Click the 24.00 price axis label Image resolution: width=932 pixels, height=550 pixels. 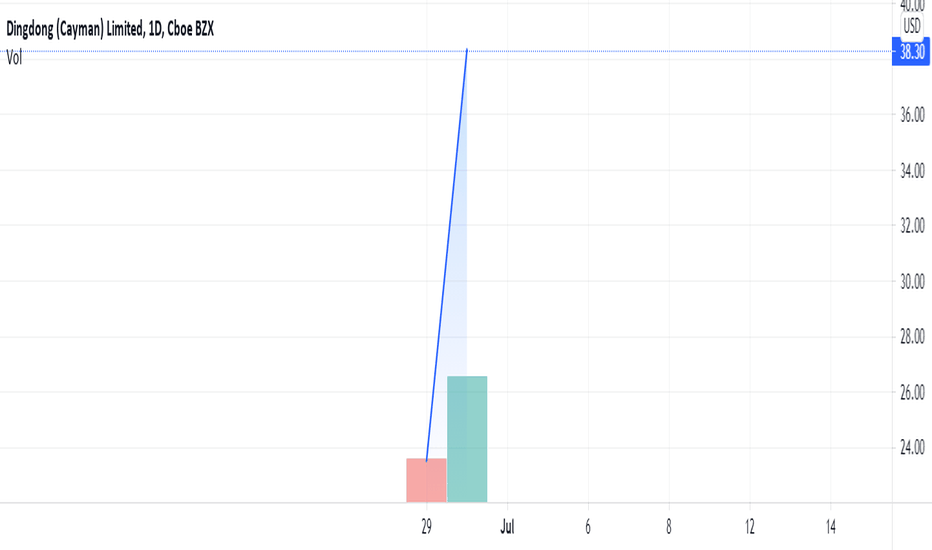pyautogui.click(x=912, y=447)
